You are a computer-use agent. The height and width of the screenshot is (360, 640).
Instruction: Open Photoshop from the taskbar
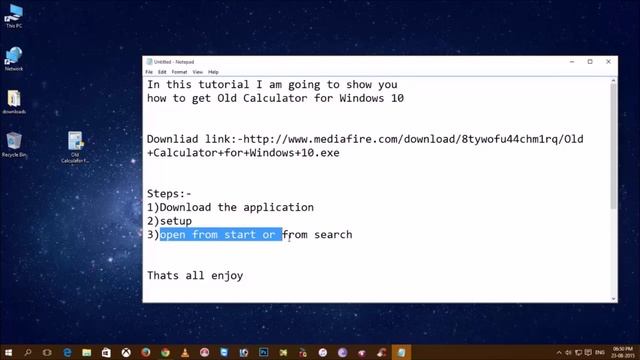[x=263, y=353]
